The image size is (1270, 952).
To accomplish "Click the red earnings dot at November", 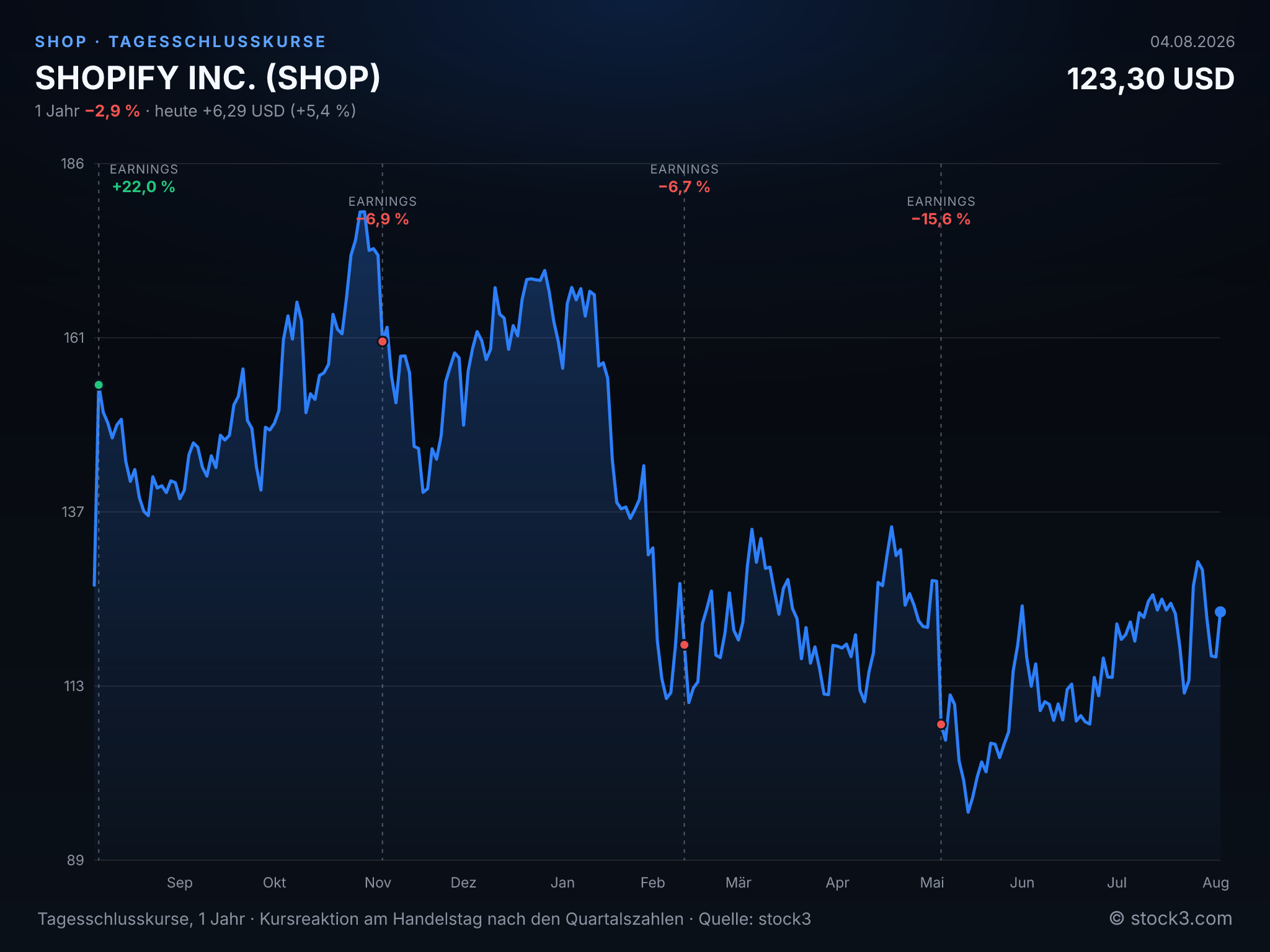I will pos(383,342).
